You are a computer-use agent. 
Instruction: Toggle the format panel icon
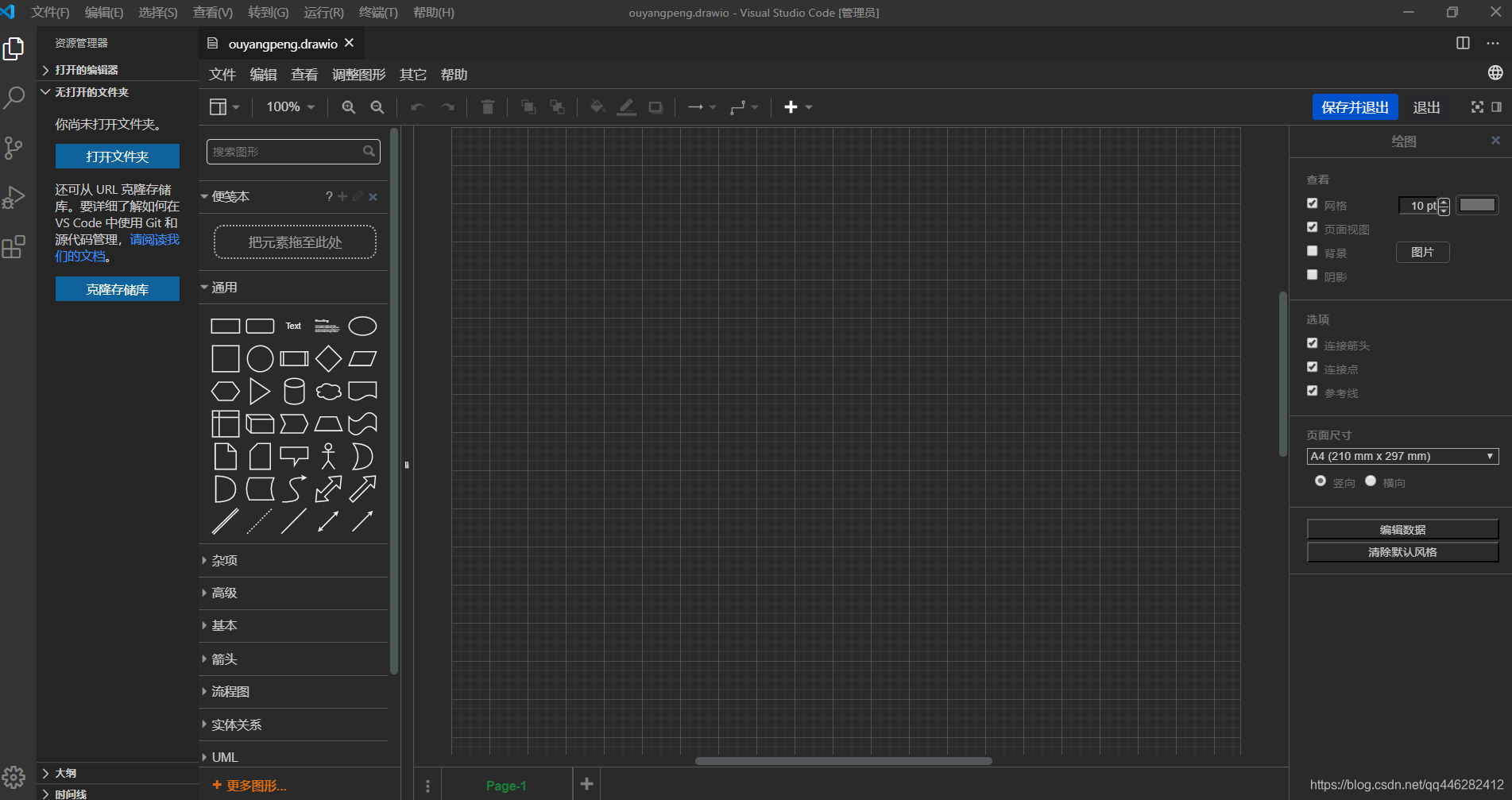pyautogui.click(x=1497, y=107)
